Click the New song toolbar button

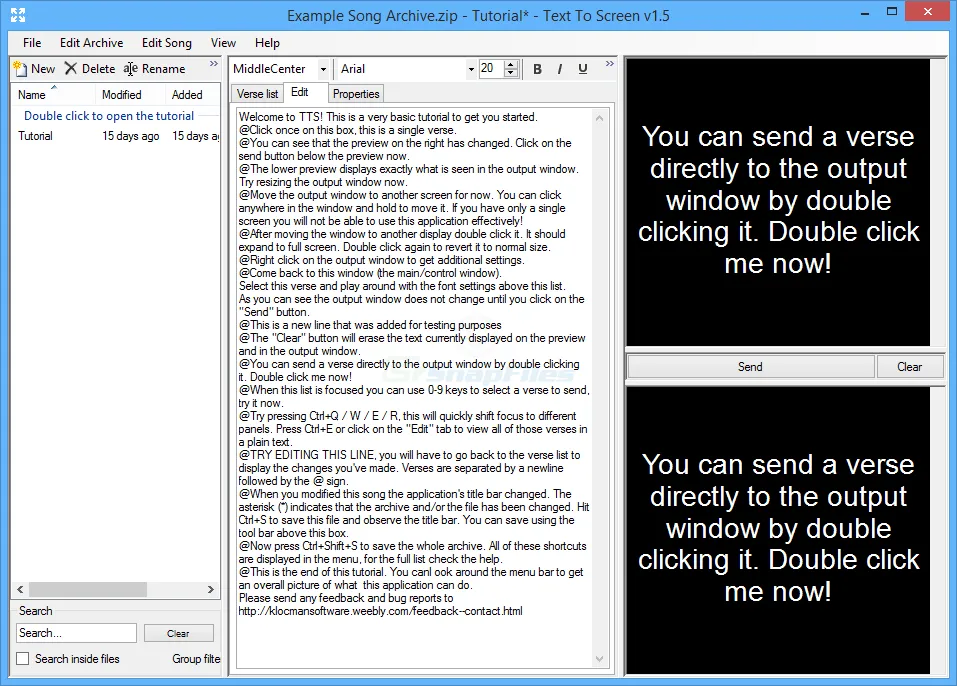(35, 68)
